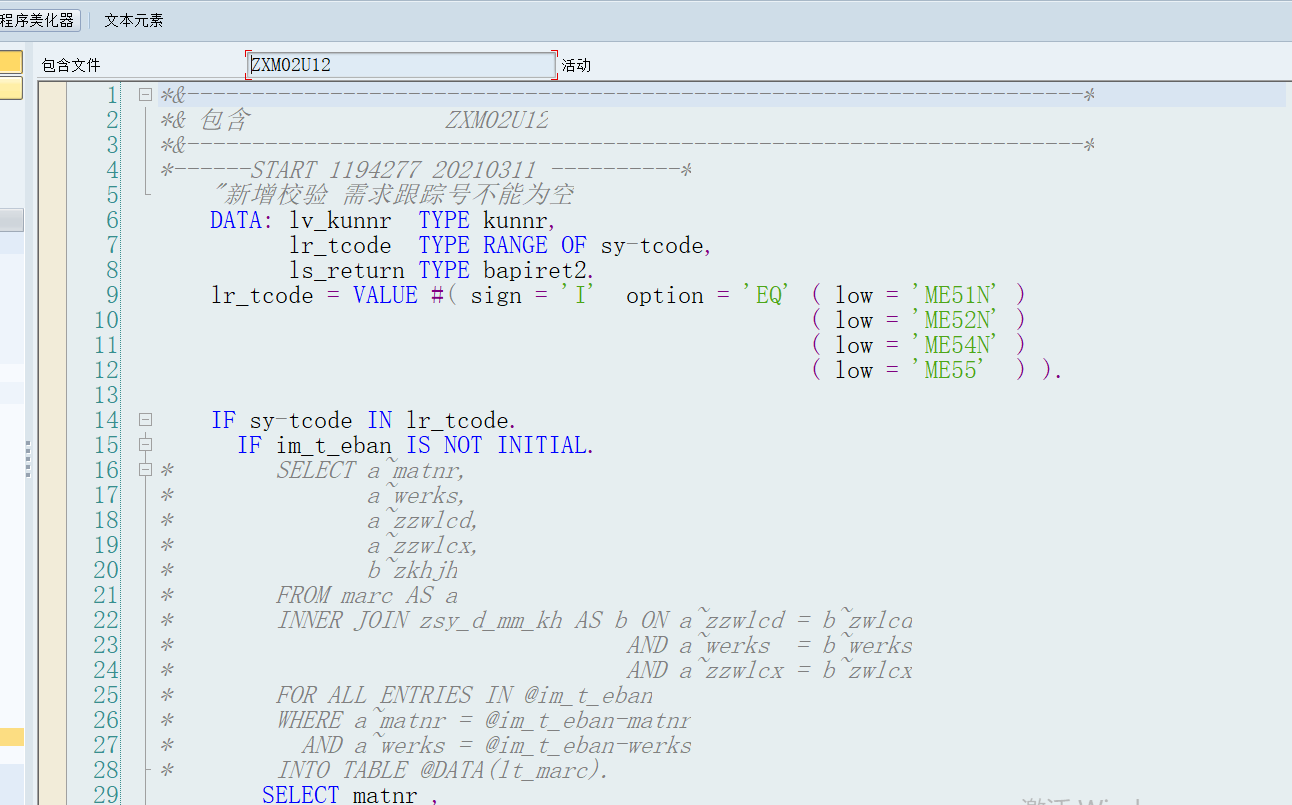This screenshot has width=1292, height=805.
Task: Click the ZXM02U12 include name field
Action: [400, 64]
